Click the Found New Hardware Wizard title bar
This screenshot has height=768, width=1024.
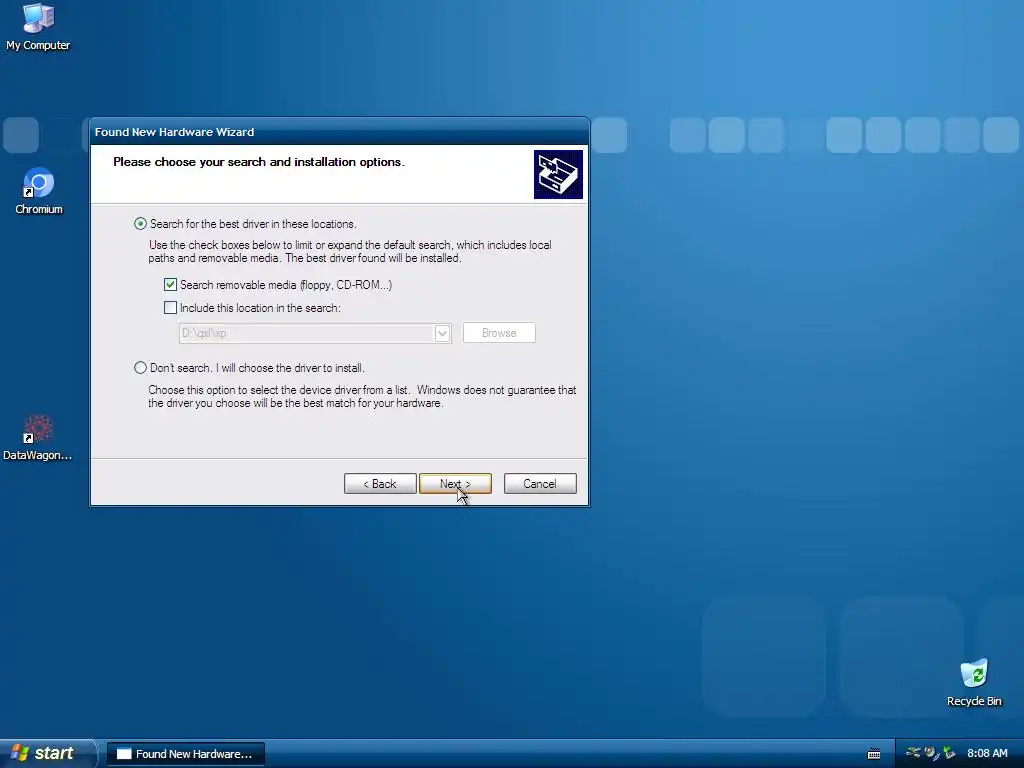(340, 132)
